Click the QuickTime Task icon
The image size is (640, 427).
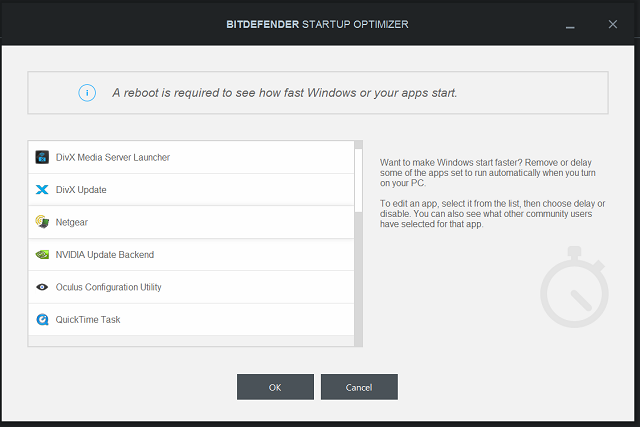coord(42,319)
